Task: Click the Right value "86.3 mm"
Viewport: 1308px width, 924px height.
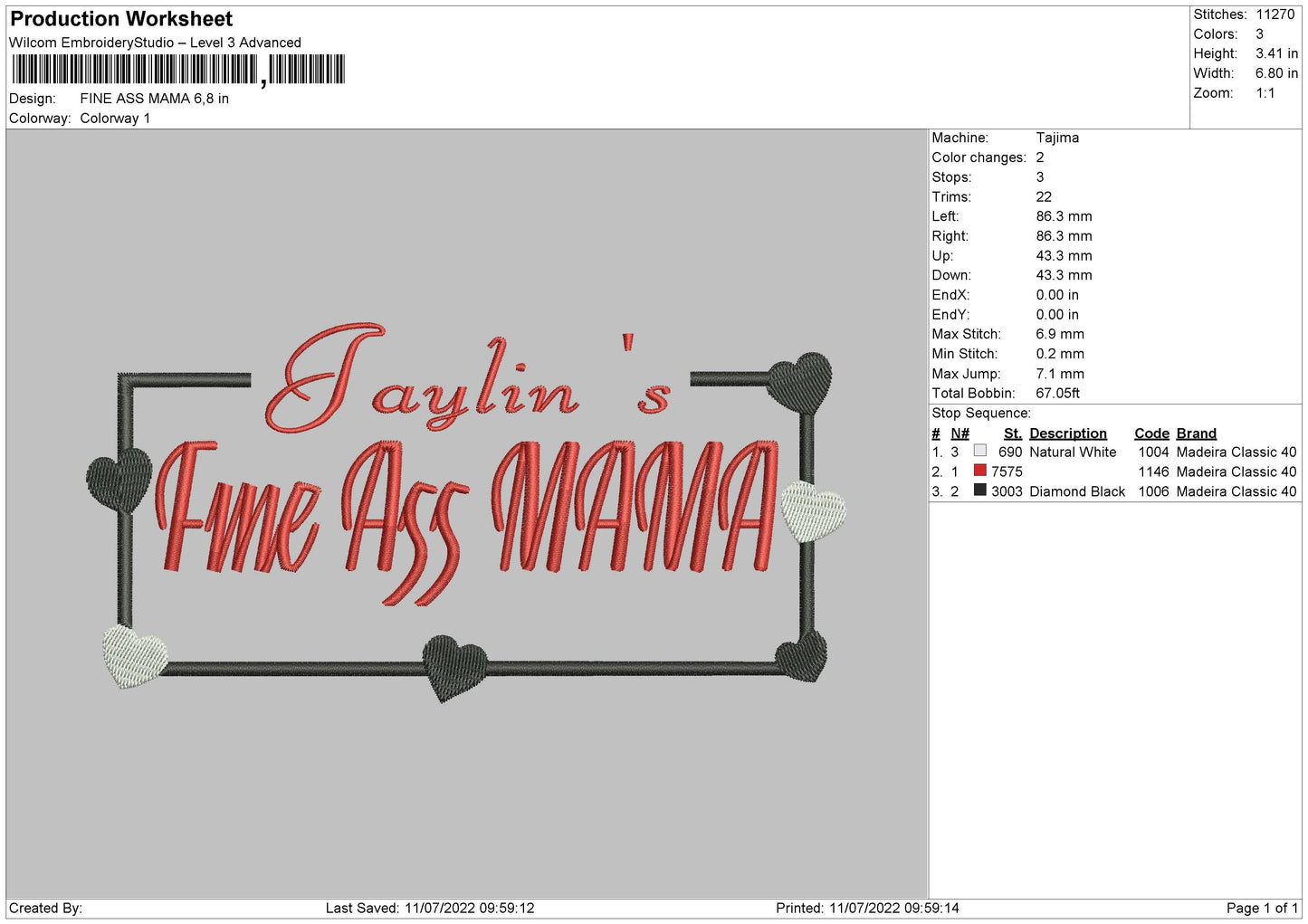Action: click(1064, 236)
